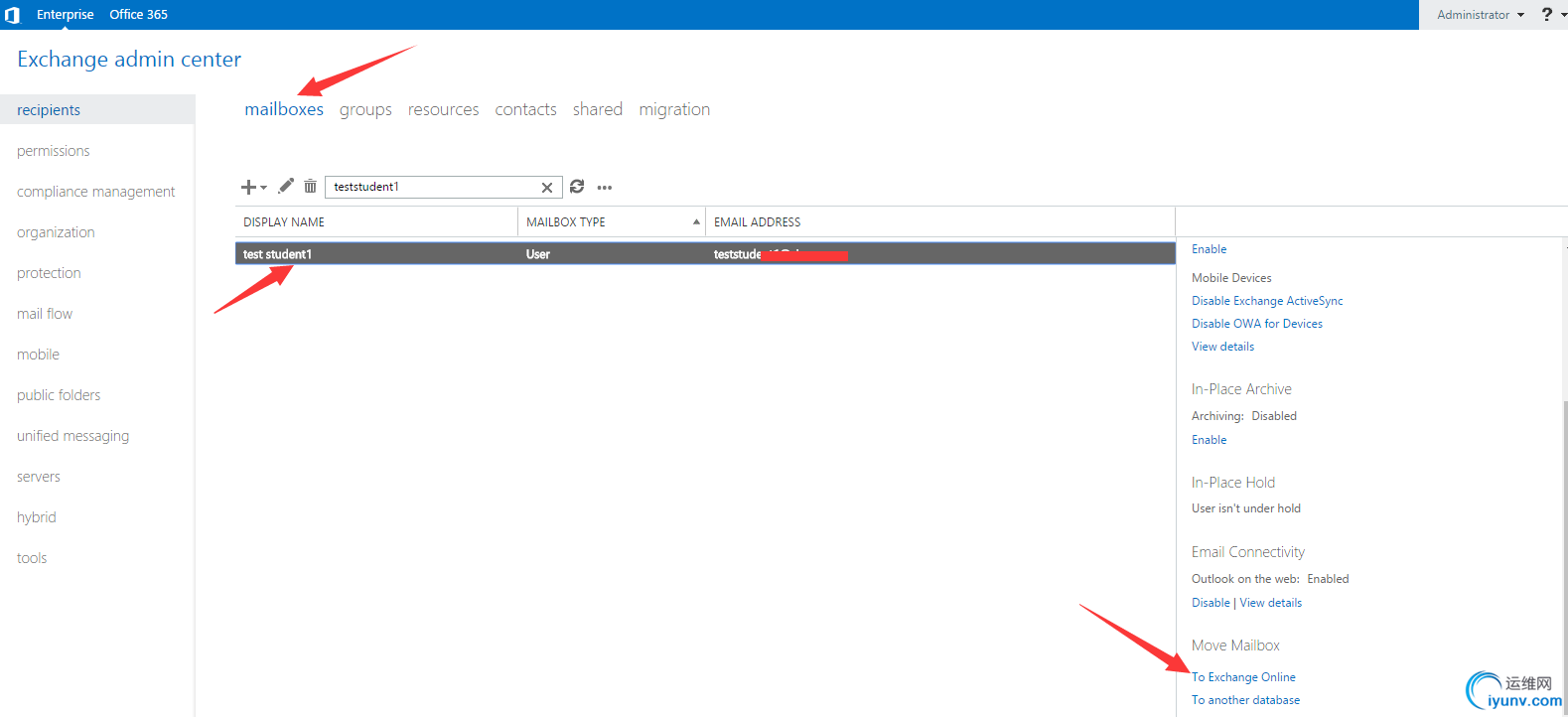Refresh the mailbox list
Image resolution: width=1568 pixels, height=717 pixels.
[x=577, y=186]
